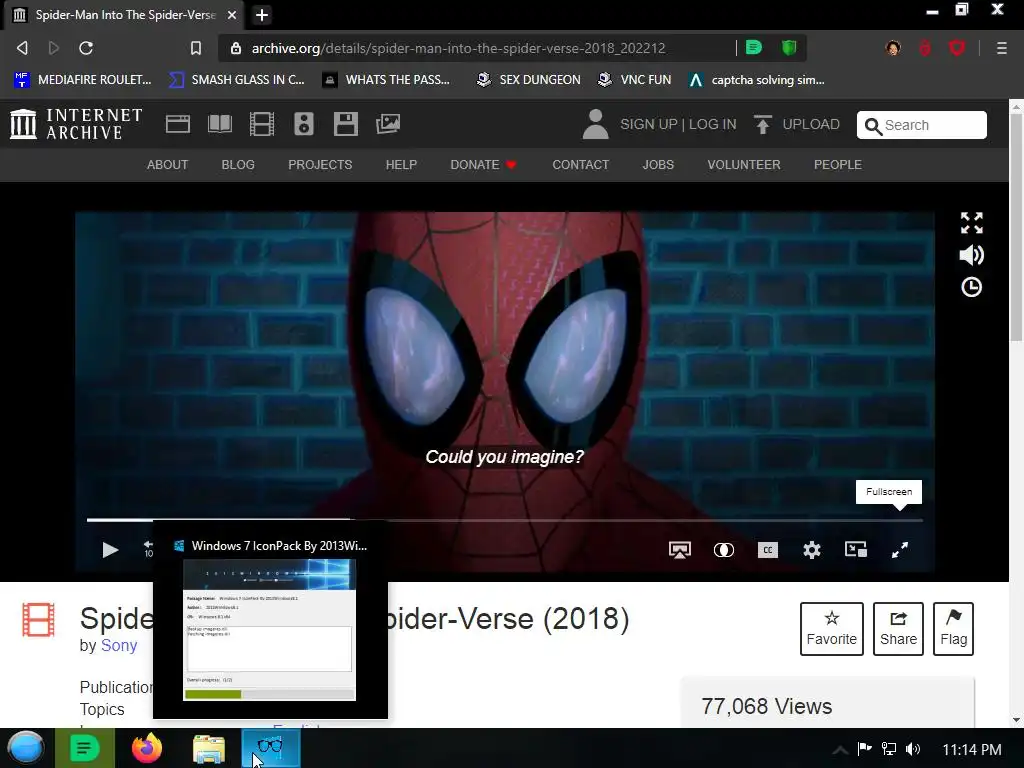
Task: Open File Explorer from the taskbar
Action: coord(209,748)
